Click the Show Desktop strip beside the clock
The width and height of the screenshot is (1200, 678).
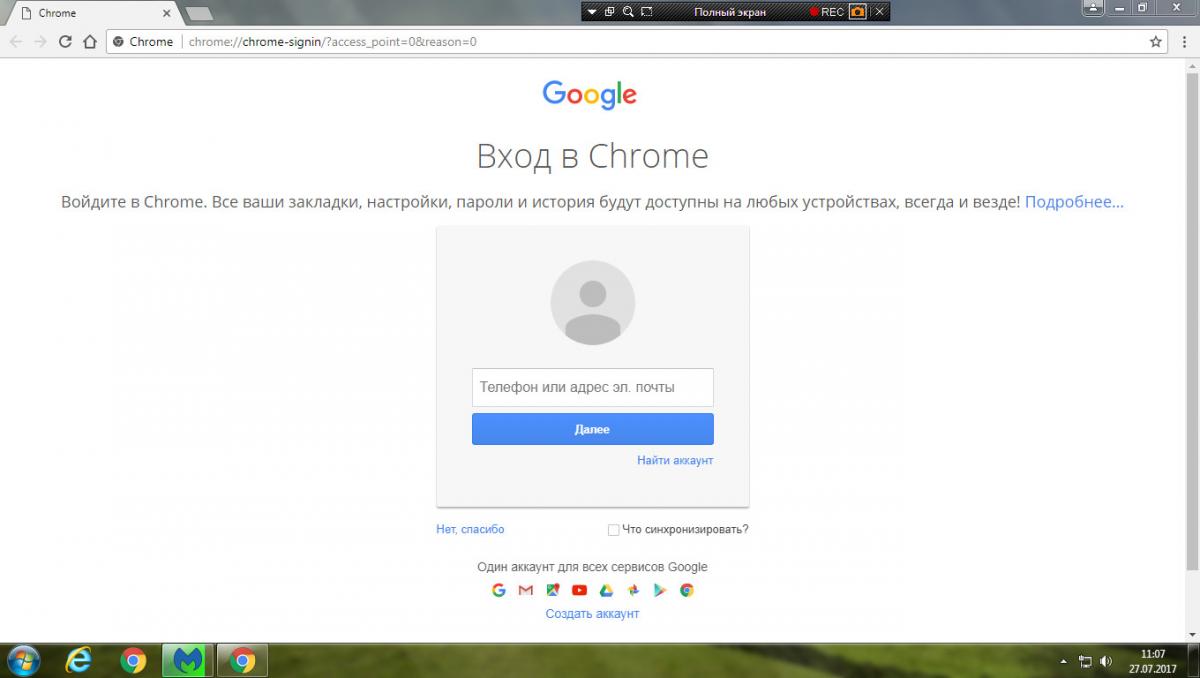[x=1192, y=660]
